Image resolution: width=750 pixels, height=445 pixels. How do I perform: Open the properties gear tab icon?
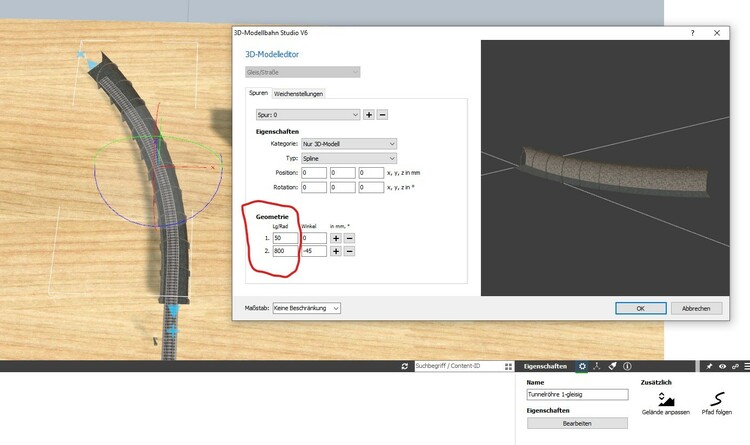tap(582, 367)
